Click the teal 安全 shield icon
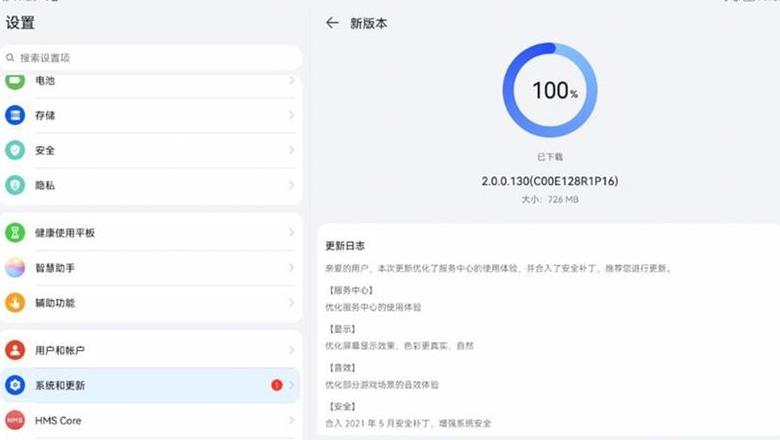Viewport: 780px width, 440px height. point(15,150)
